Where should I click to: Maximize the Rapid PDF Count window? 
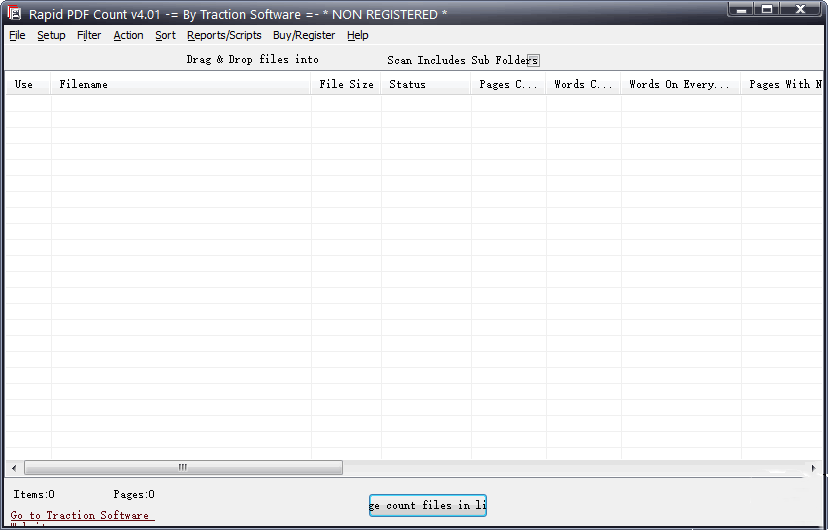click(x=767, y=9)
